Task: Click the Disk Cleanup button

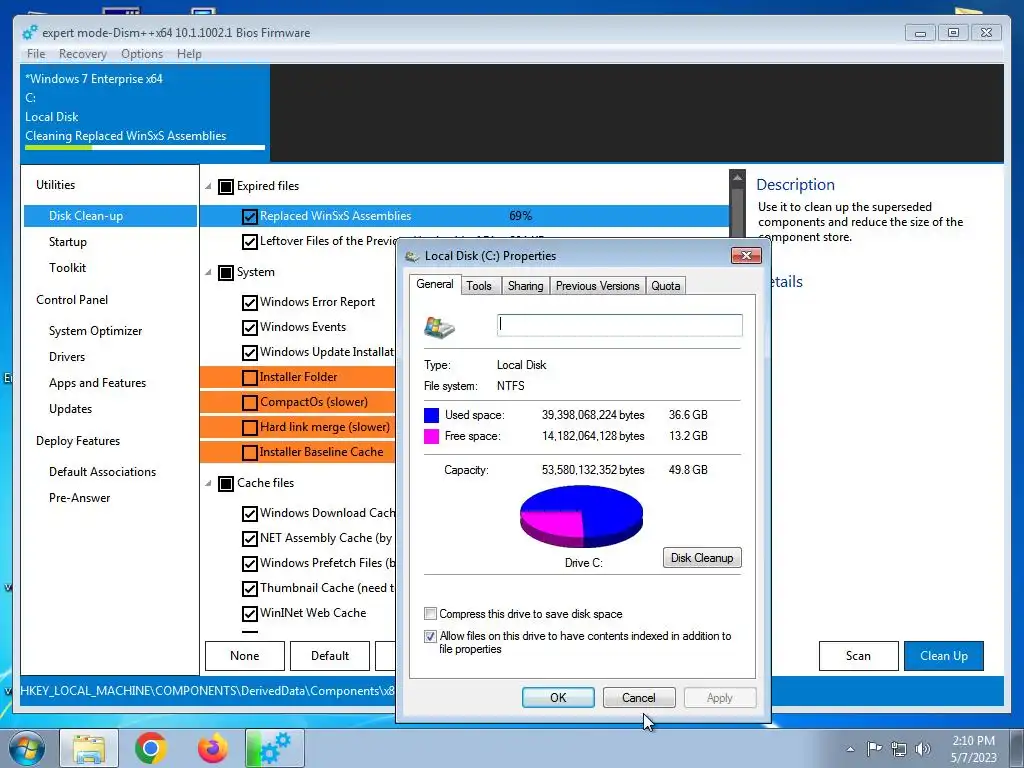Action: click(x=702, y=558)
